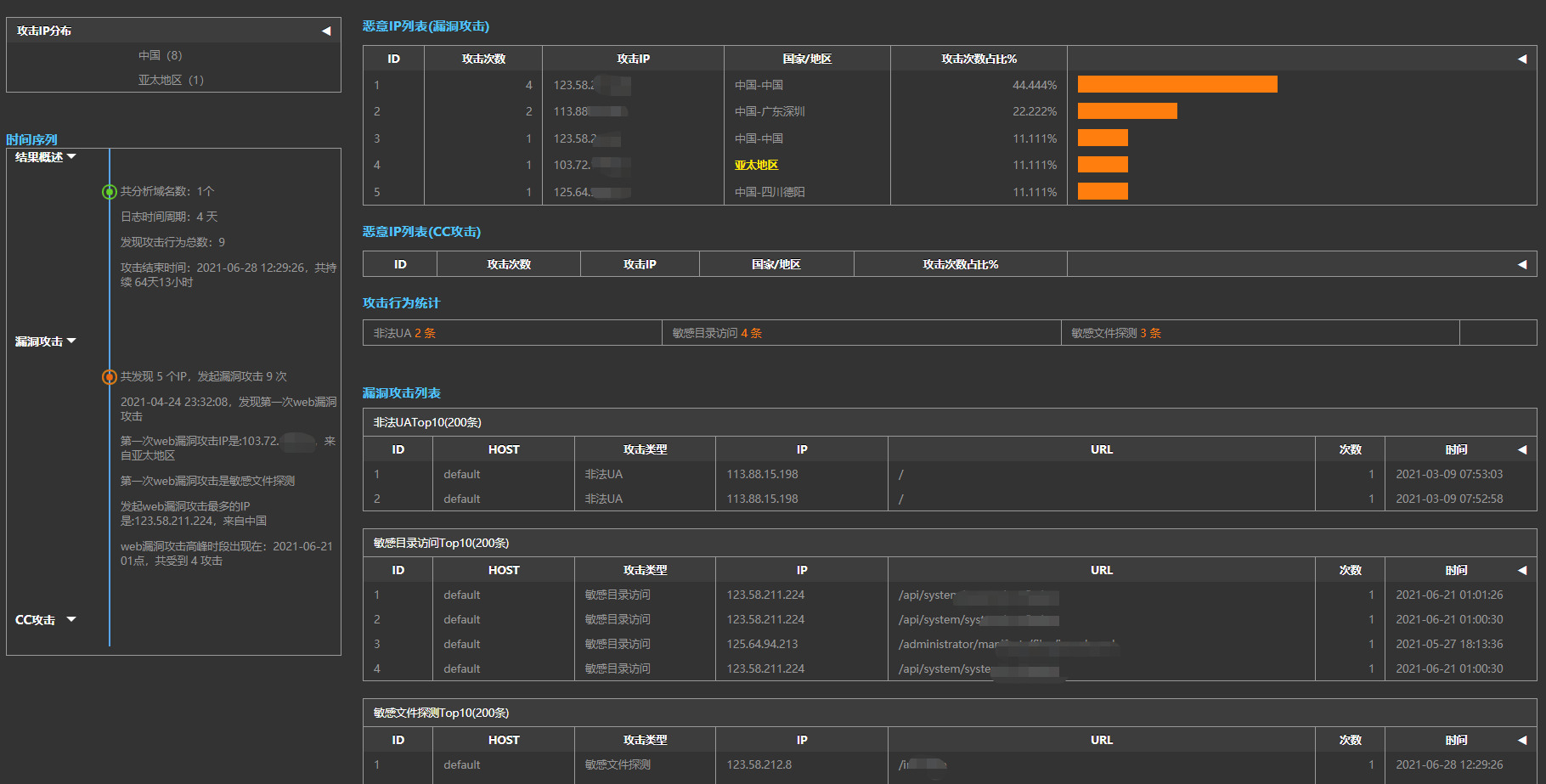Click 国家/地区 header in CC attack table
The height and width of the screenshot is (784, 1546).
(x=776, y=264)
